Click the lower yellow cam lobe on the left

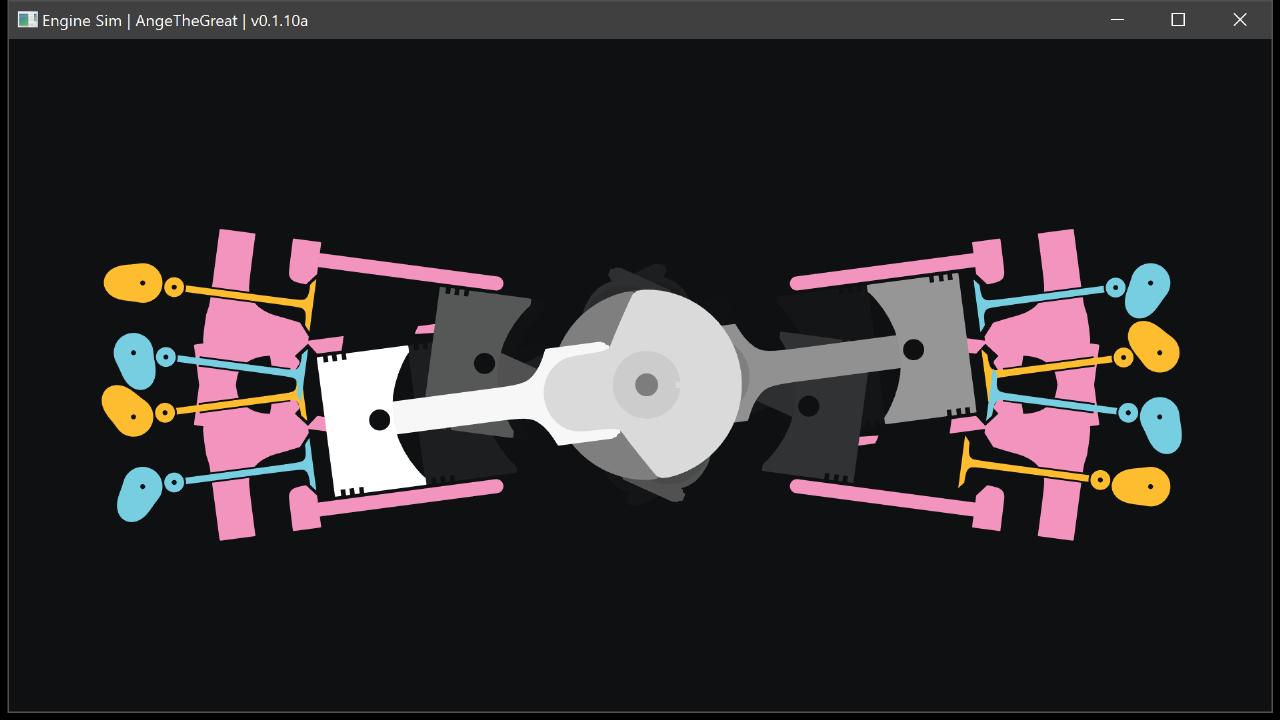click(x=128, y=410)
